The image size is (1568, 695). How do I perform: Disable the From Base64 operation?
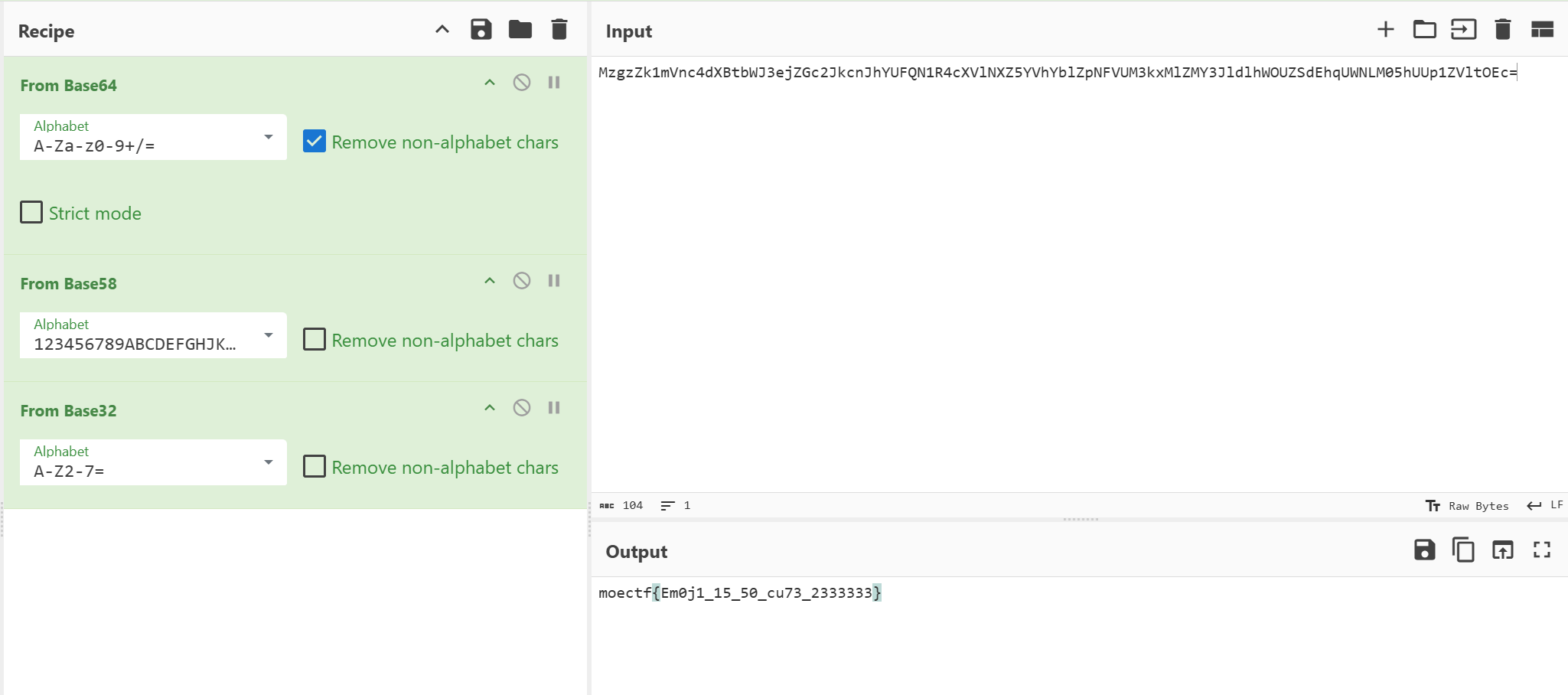522,83
